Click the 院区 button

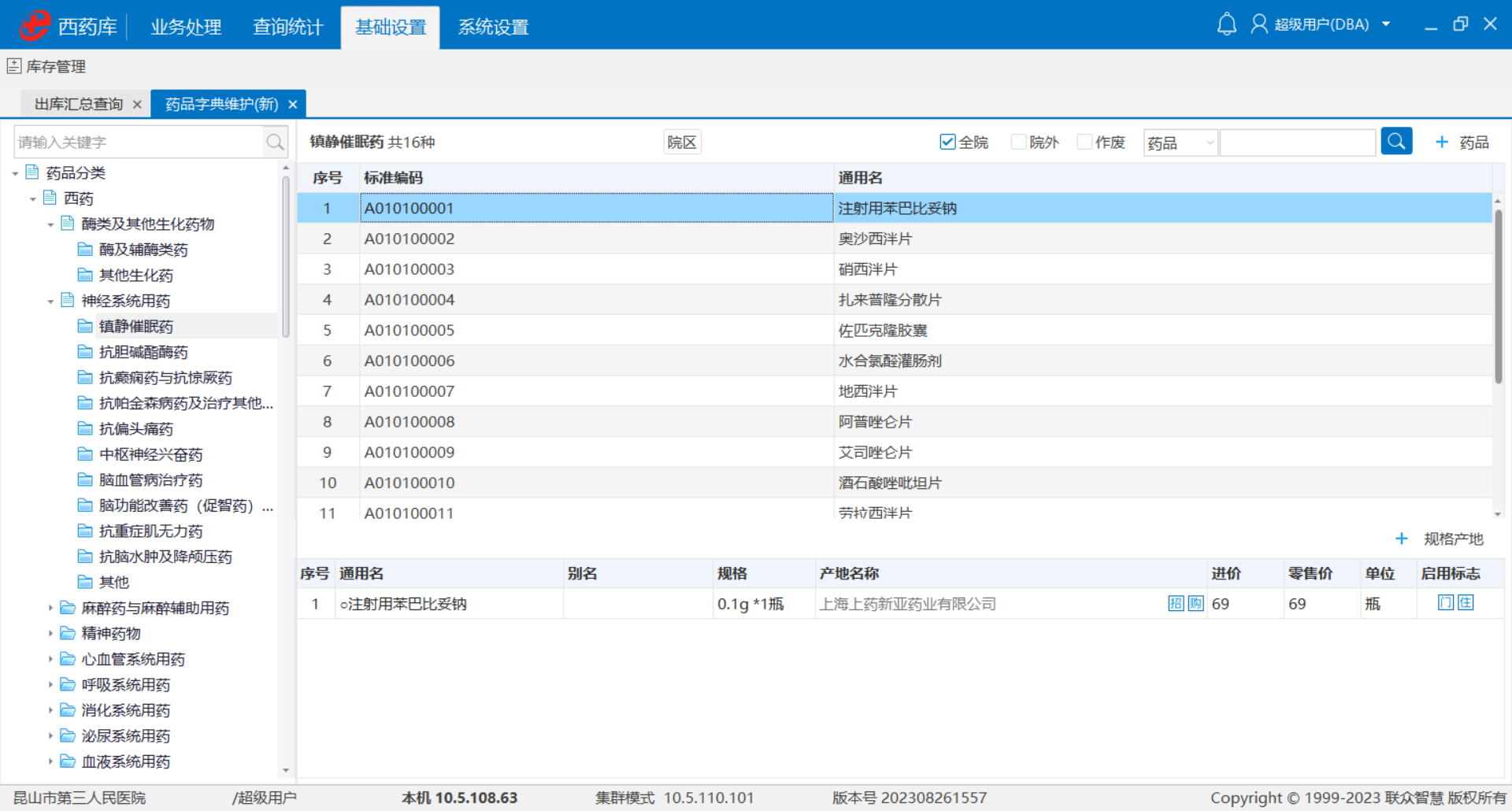point(682,143)
